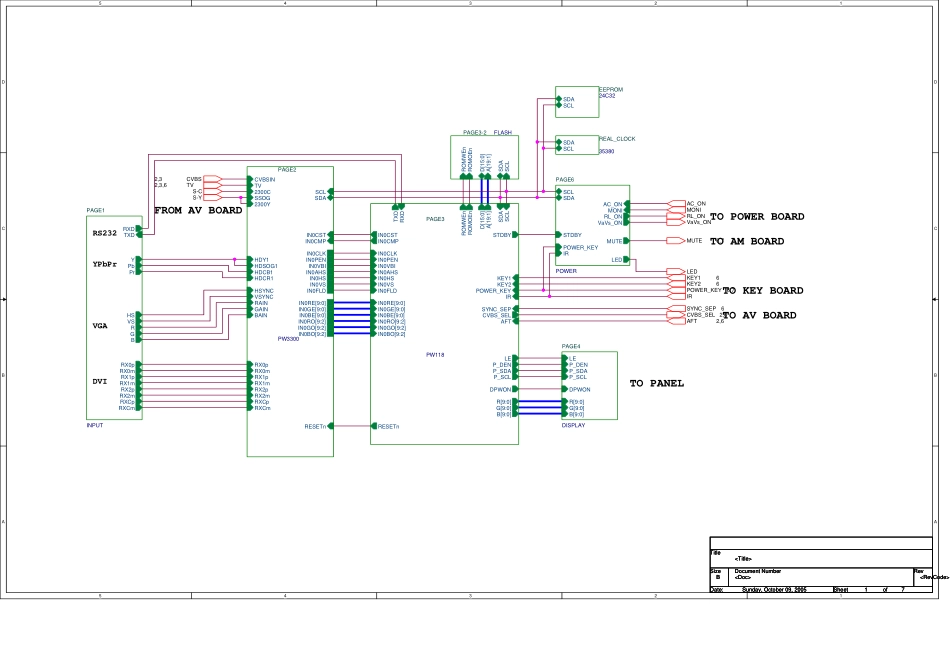
Task: Click the PW118 chip label
Action: (x=435, y=353)
